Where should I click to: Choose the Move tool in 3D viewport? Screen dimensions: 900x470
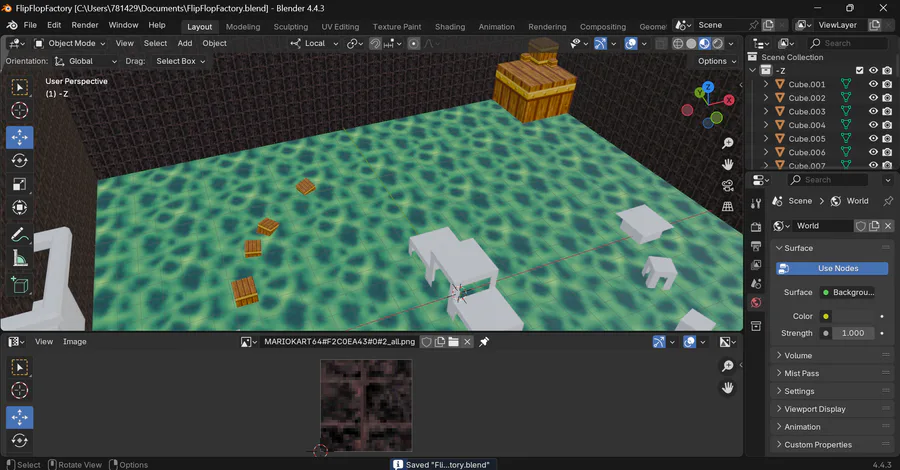20,138
